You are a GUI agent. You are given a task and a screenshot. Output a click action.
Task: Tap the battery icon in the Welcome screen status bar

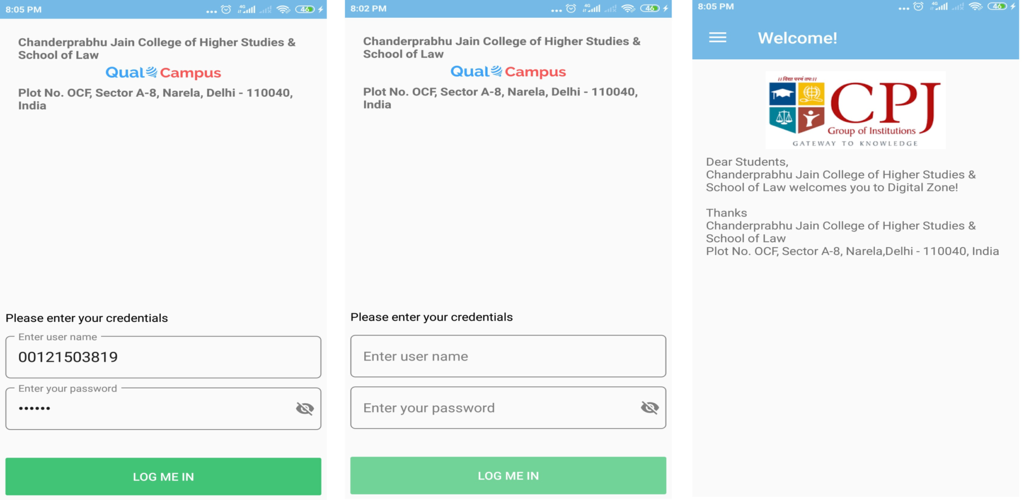click(999, 7)
